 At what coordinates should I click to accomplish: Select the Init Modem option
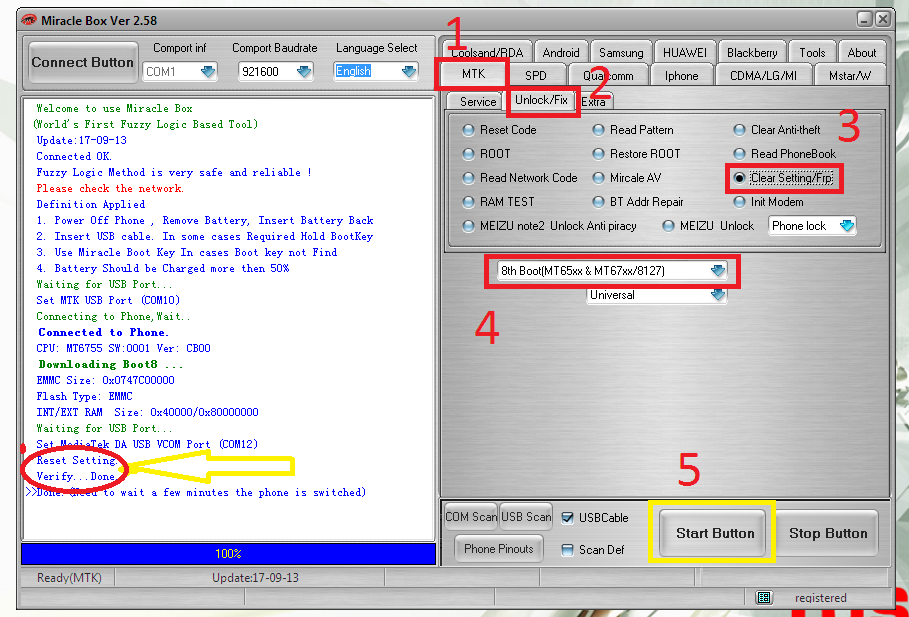pos(769,202)
